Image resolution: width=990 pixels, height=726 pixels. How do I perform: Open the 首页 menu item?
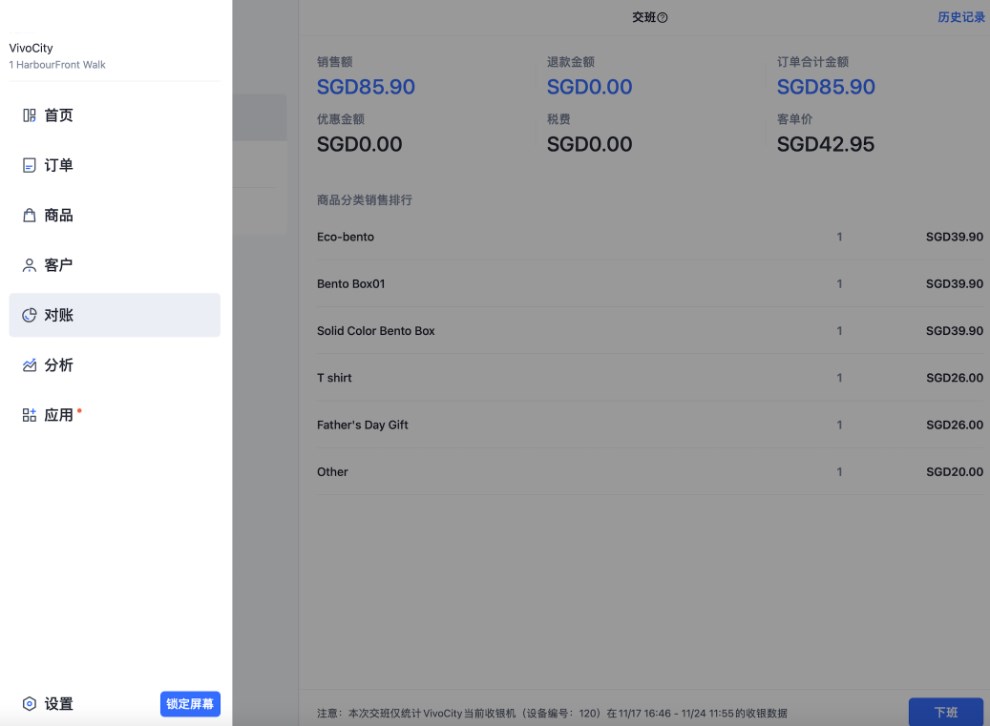59,116
